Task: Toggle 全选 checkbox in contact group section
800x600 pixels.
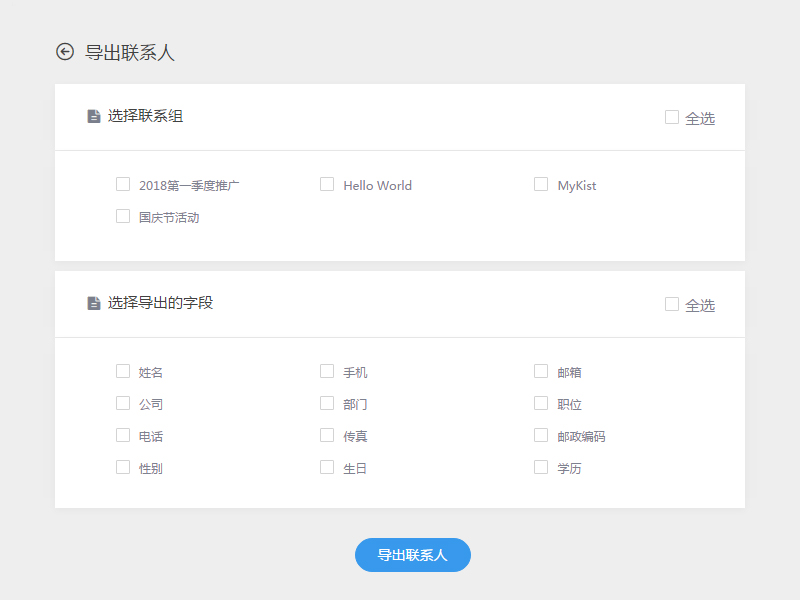Action: click(x=672, y=117)
